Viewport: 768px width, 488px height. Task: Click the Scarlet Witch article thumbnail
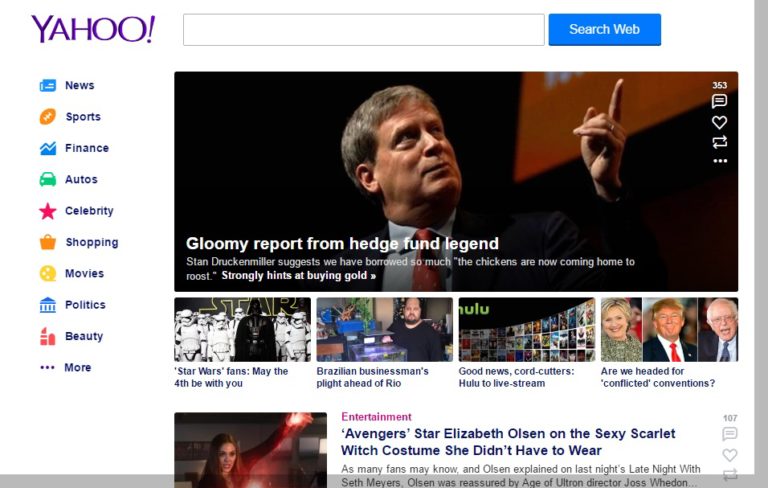pos(250,450)
